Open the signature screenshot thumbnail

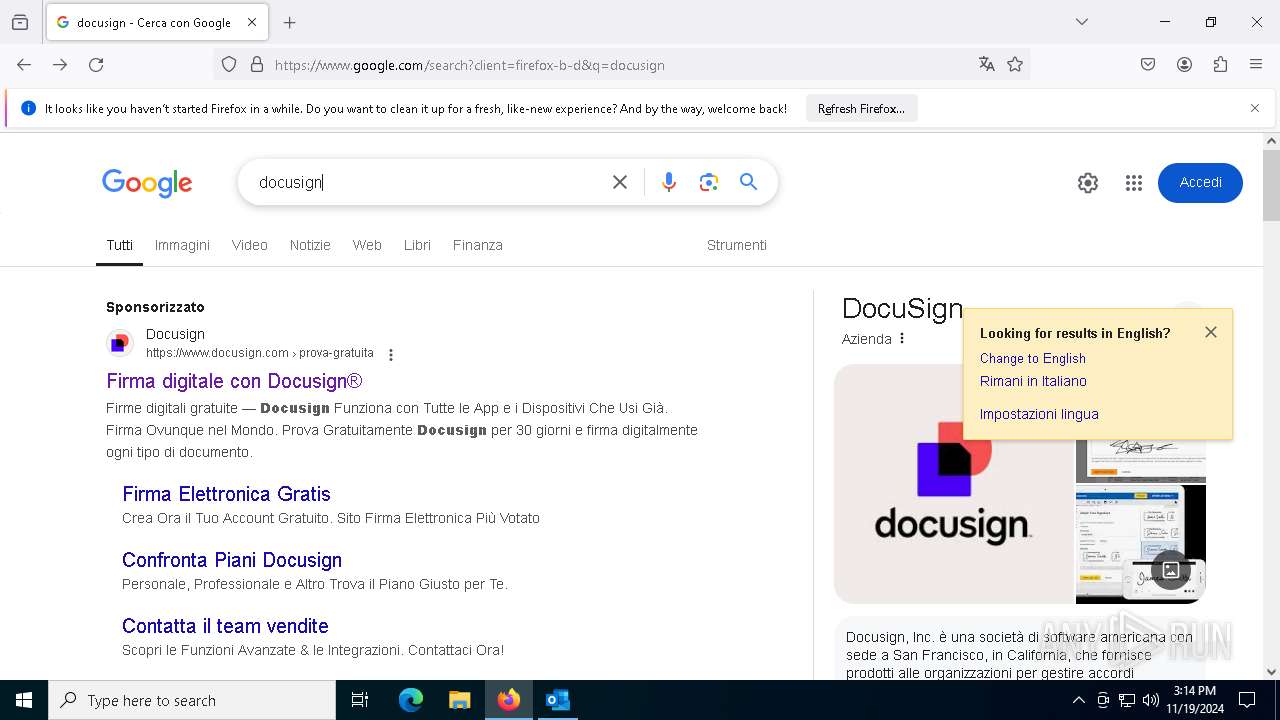[x=1141, y=462]
